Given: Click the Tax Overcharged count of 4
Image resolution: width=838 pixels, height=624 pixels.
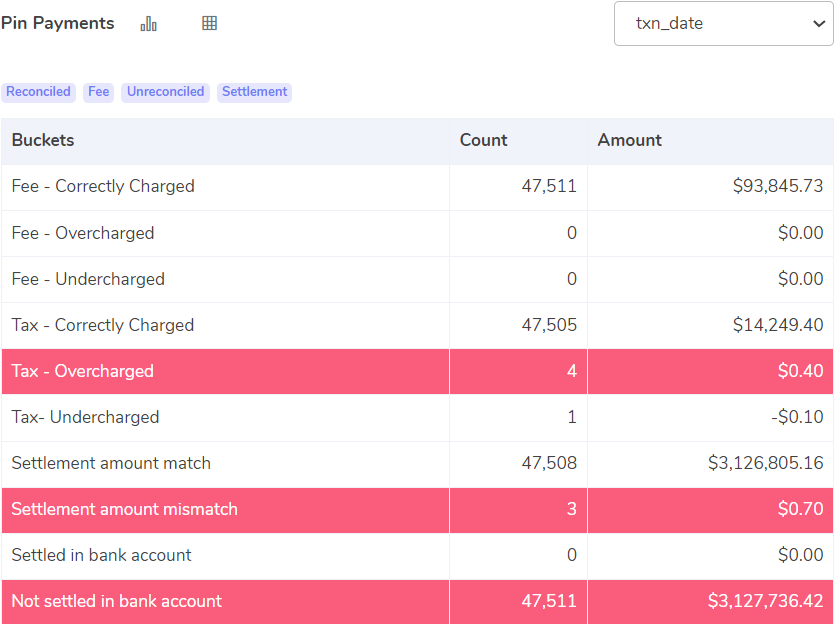Looking at the screenshot, I should [572, 371].
